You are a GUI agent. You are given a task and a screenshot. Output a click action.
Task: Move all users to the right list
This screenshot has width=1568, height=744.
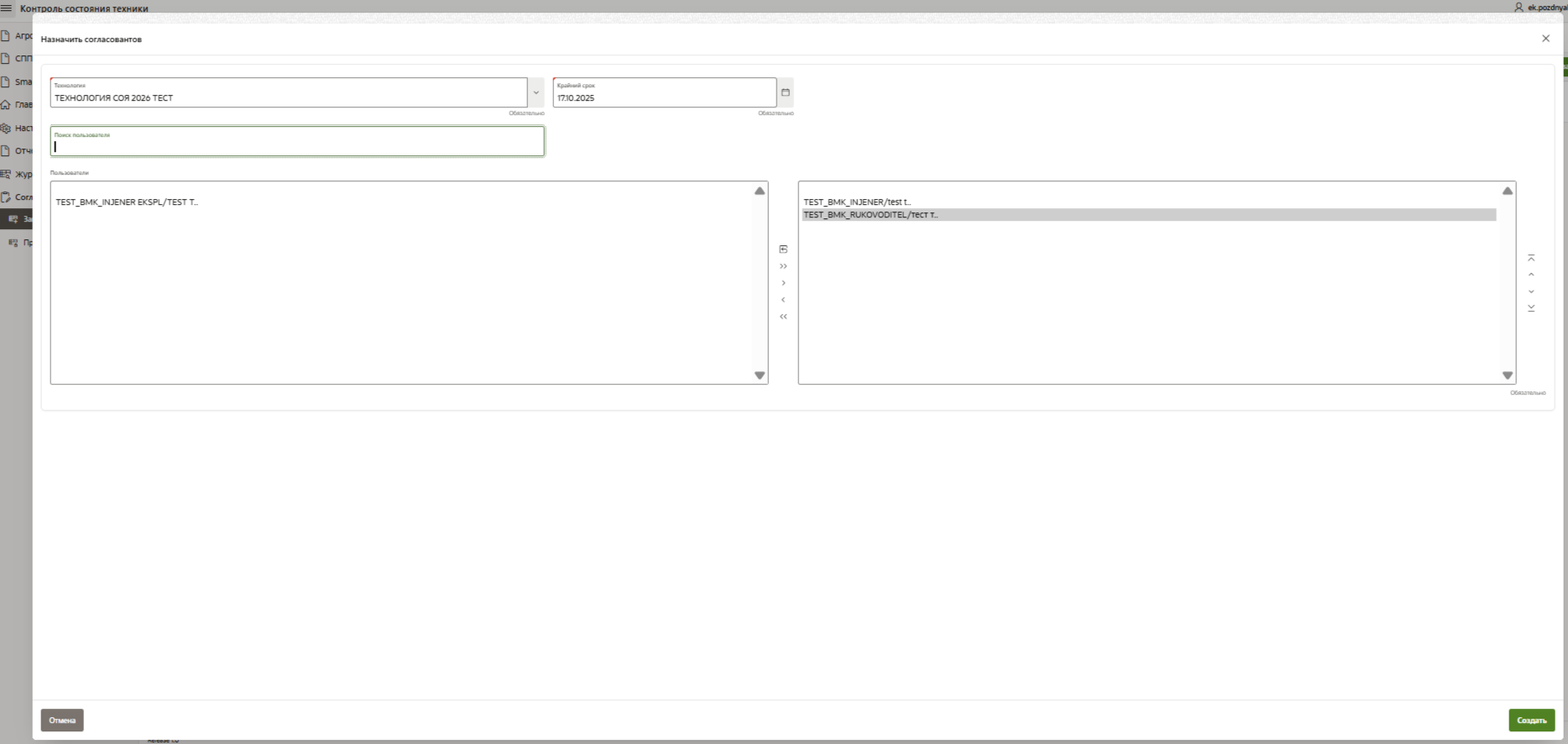click(783, 266)
